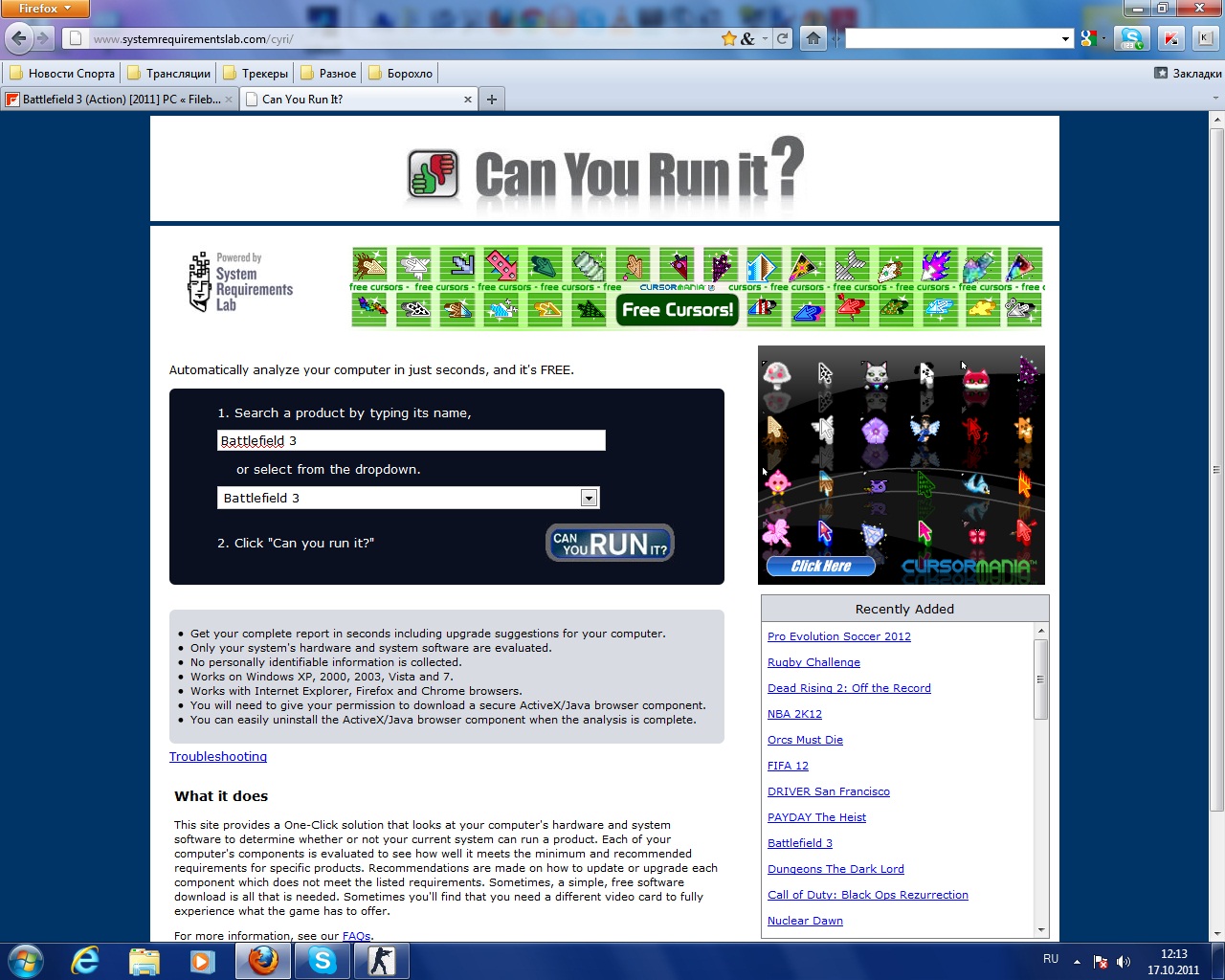Open Call of Duty: Black Ops Rezurrection link

(x=868, y=895)
